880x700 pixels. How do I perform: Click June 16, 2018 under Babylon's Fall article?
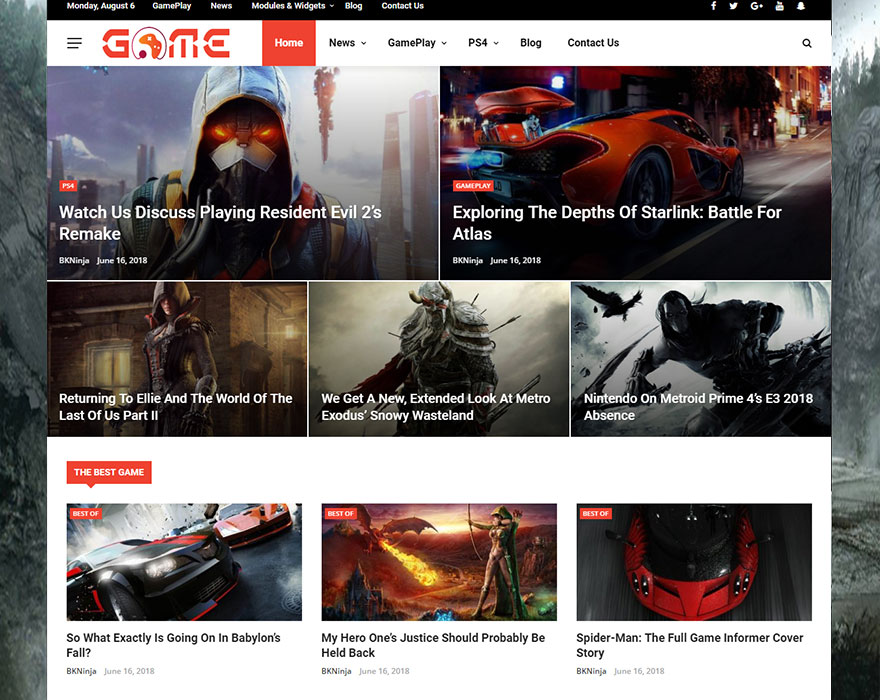(129, 671)
